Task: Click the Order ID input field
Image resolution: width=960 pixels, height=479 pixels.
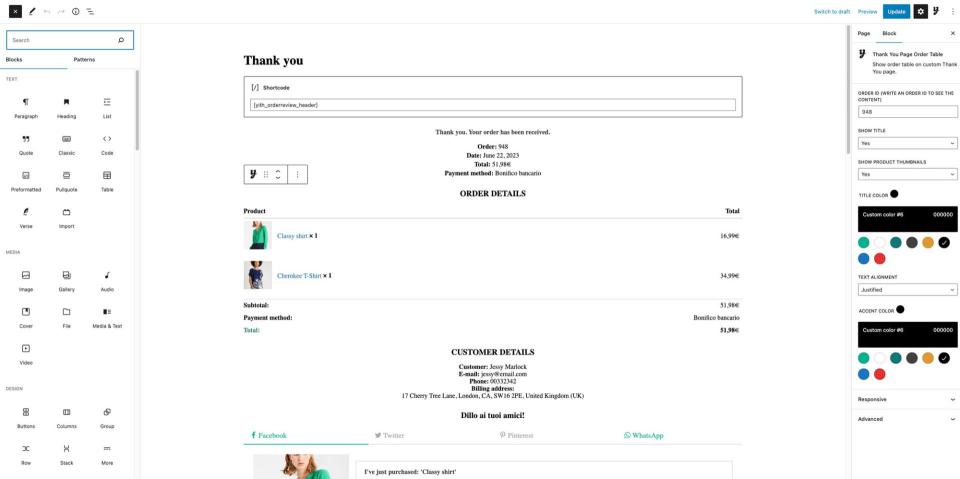Action: coord(907,111)
